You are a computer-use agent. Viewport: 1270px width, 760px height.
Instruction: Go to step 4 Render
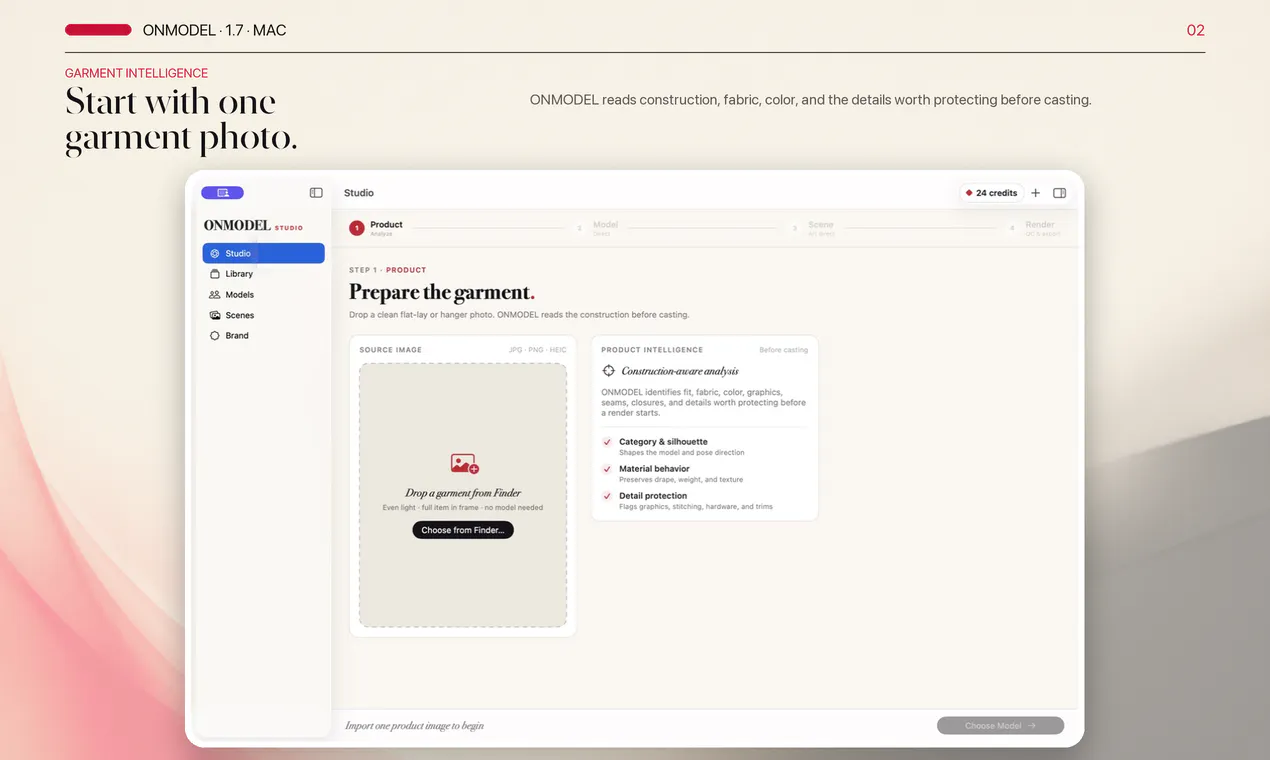1035,228
